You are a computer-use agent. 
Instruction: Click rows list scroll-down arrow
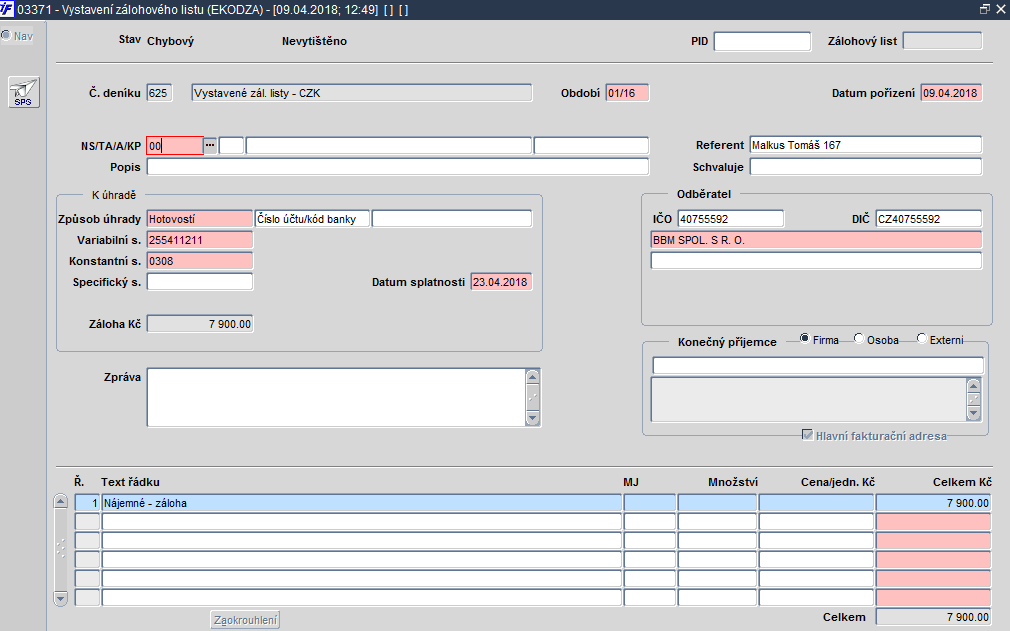point(61,599)
